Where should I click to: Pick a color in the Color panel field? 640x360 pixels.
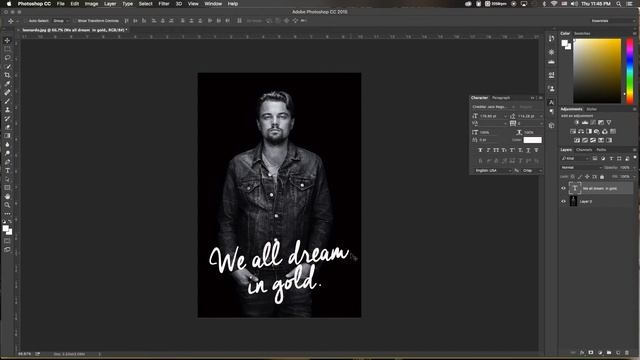click(597, 71)
